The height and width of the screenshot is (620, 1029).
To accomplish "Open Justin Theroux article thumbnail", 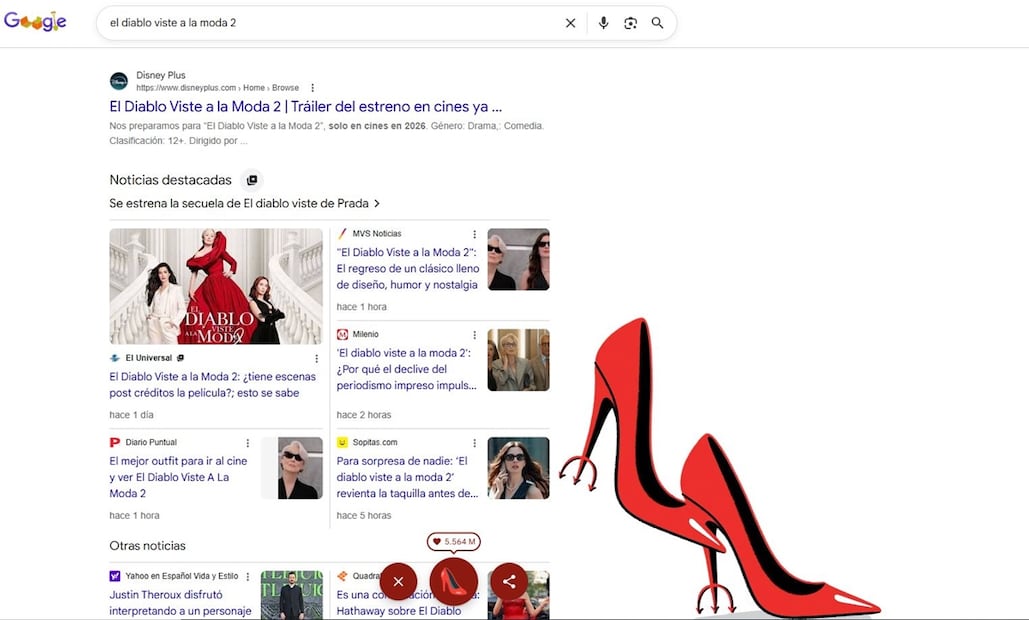I will [292, 594].
